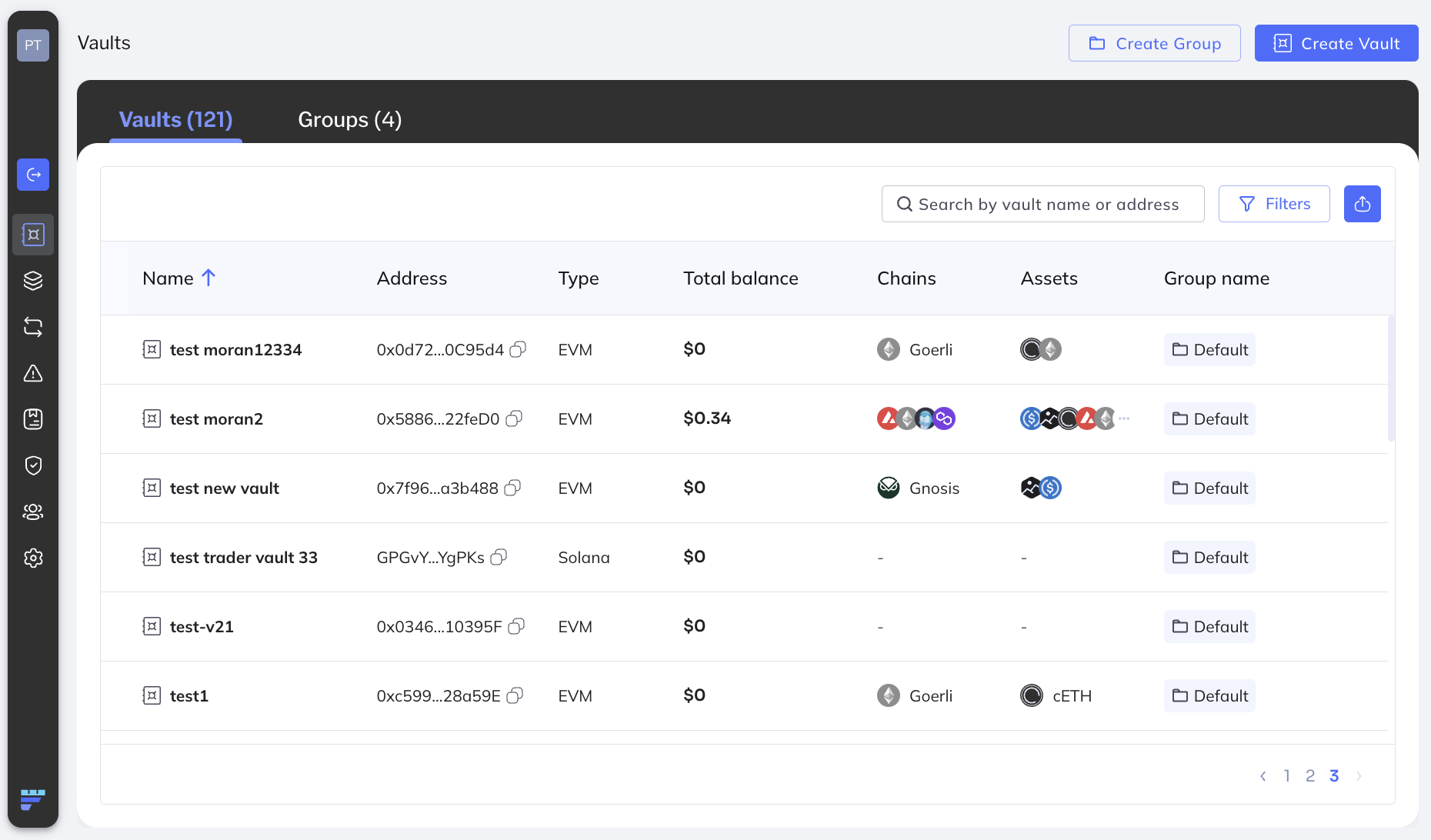Open the transfers loop-arrows sidebar icon
1431x840 pixels.
point(33,327)
